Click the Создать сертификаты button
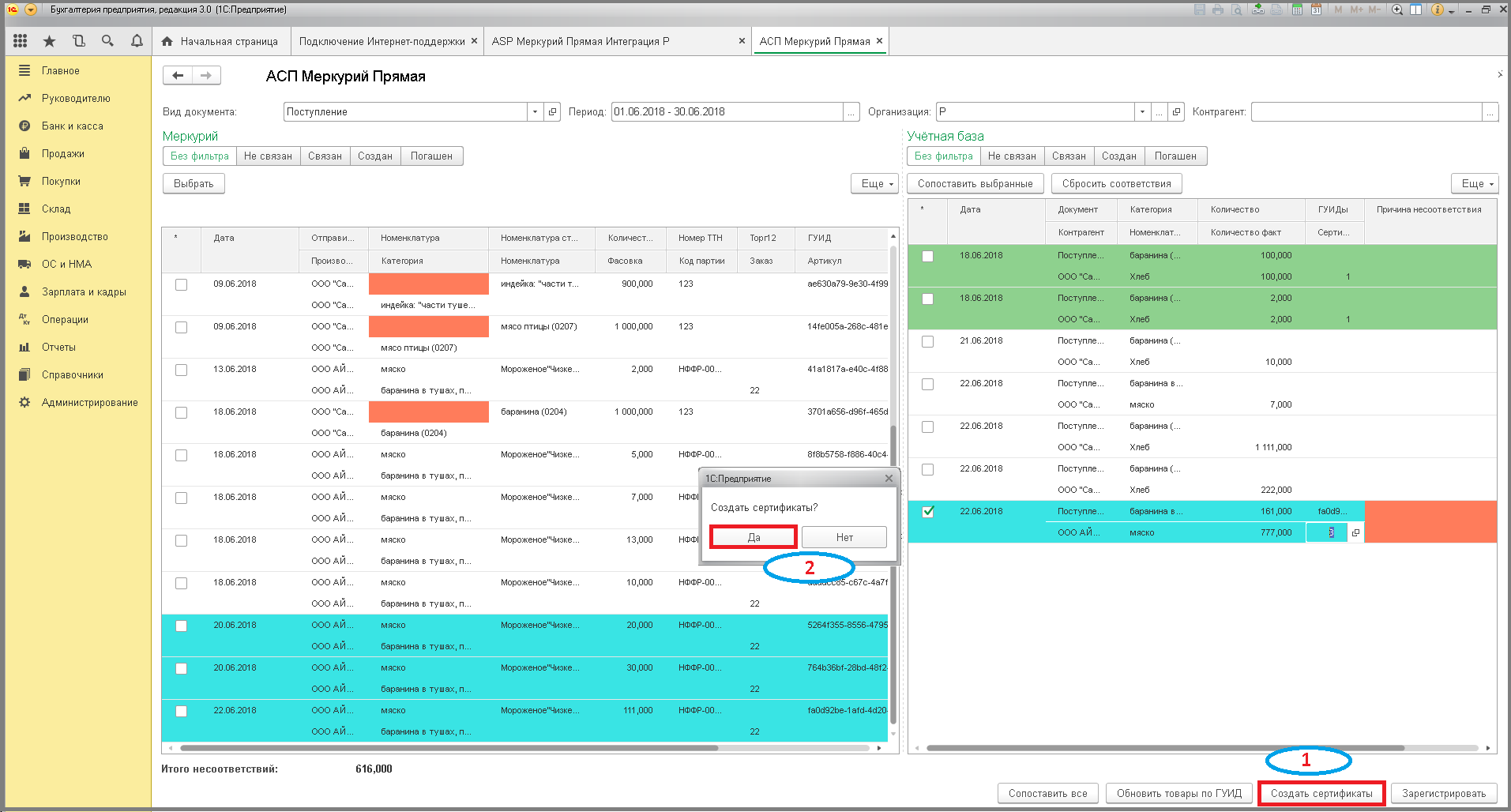This screenshot has height=812, width=1511. tap(1321, 793)
